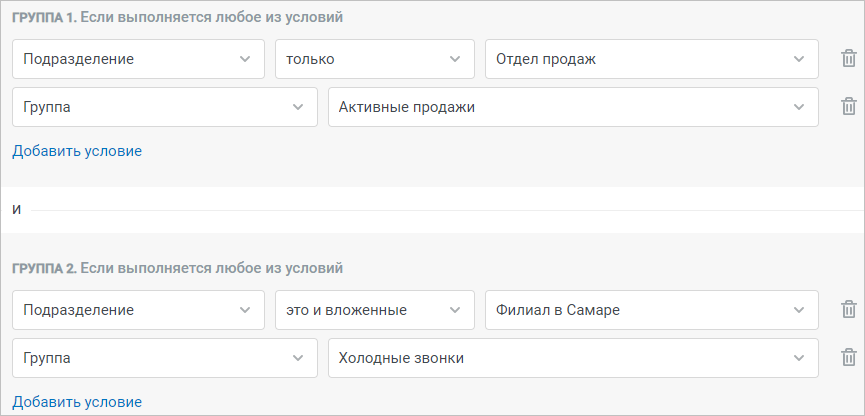
Task: Click the ГРУППА 1 header label
Action: tap(45, 18)
